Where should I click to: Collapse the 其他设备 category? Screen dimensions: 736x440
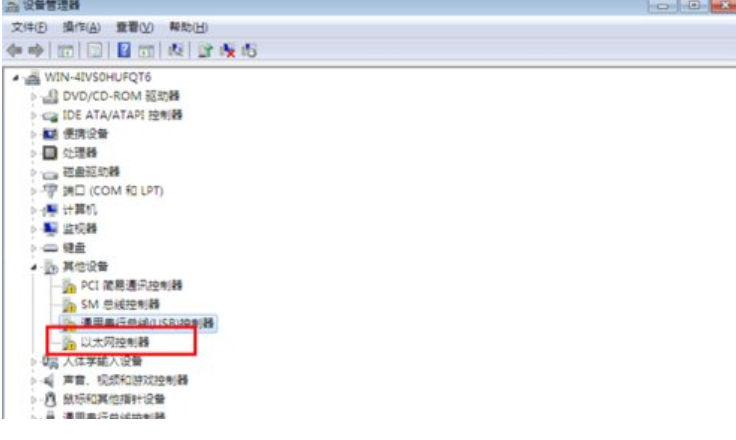pos(33,267)
